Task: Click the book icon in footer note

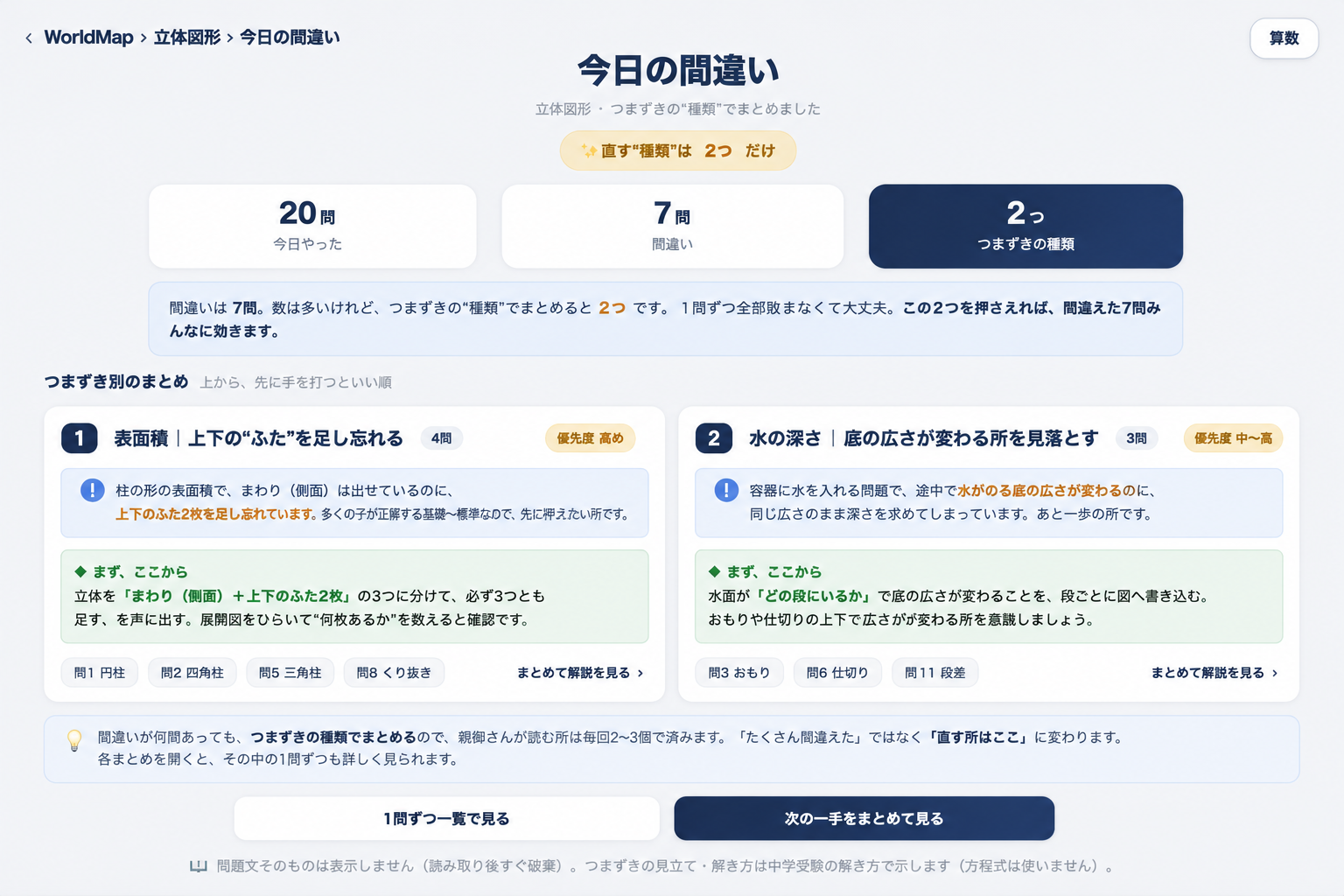Action: 199,866
